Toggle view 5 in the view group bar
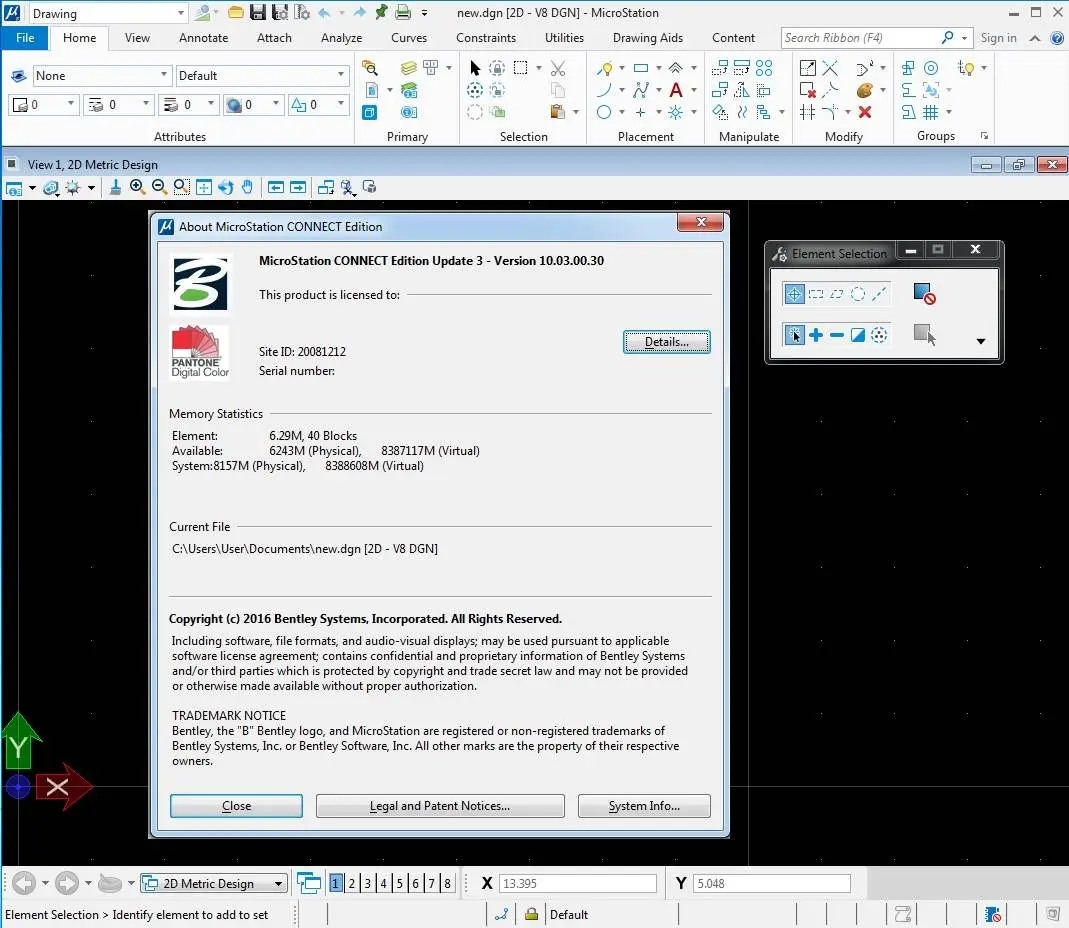 (400, 883)
